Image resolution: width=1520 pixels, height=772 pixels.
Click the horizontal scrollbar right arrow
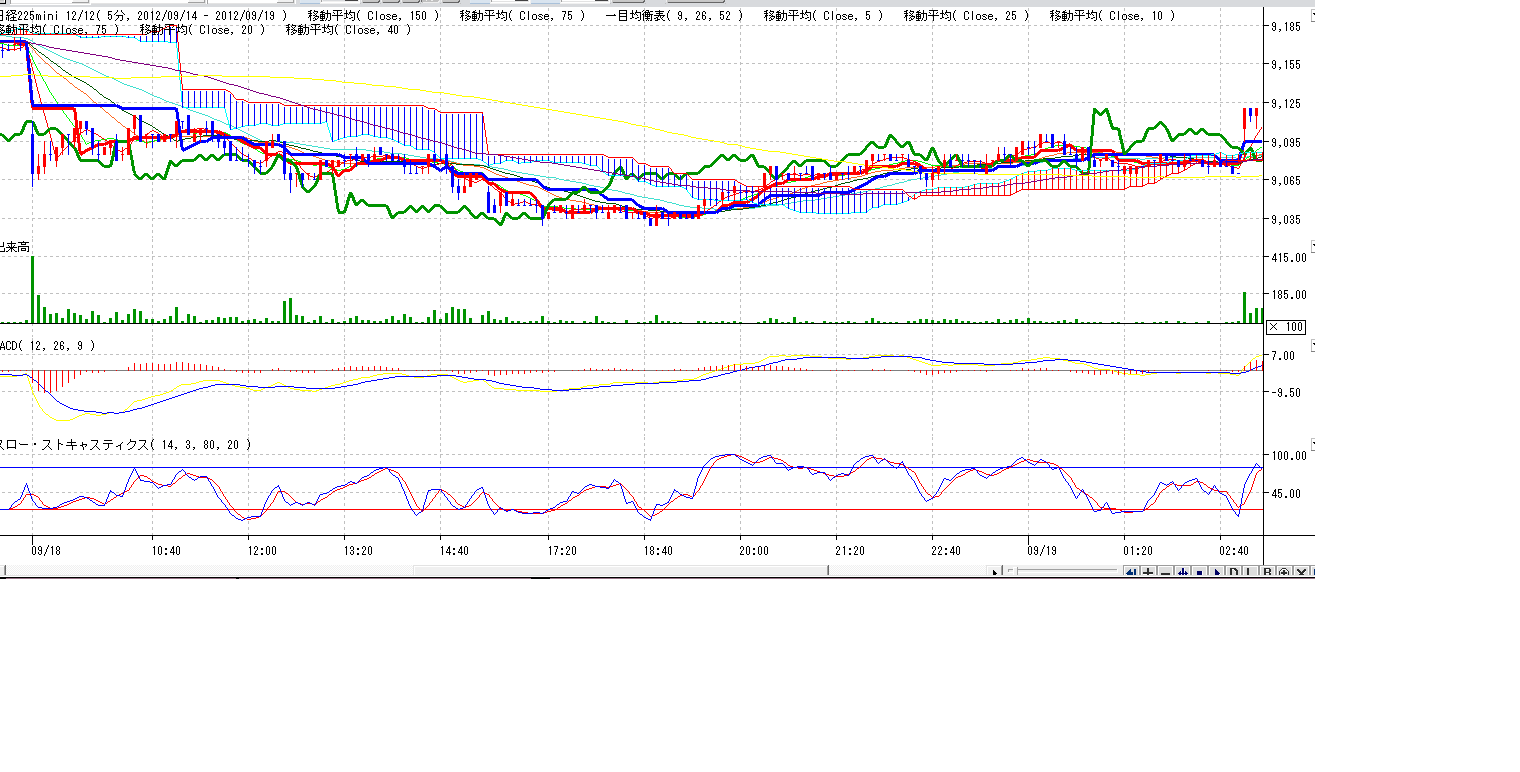point(994,572)
